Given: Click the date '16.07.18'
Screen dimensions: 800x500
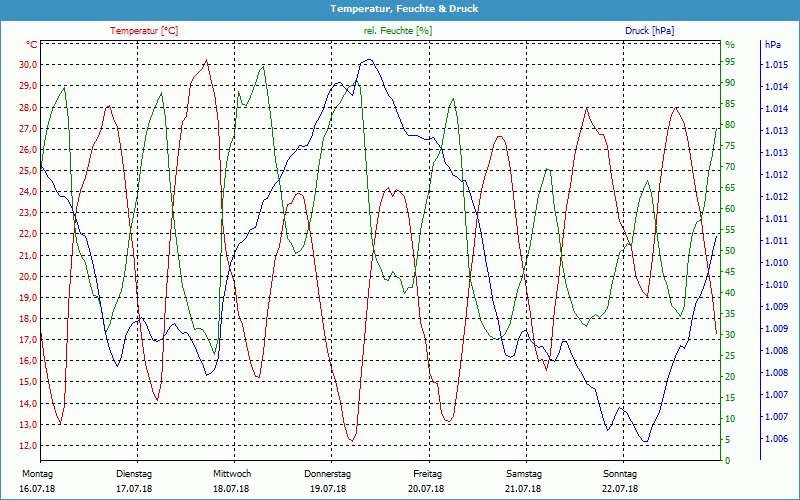Looking at the screenshot, I should pyautogui.click(x=37, y=489).
